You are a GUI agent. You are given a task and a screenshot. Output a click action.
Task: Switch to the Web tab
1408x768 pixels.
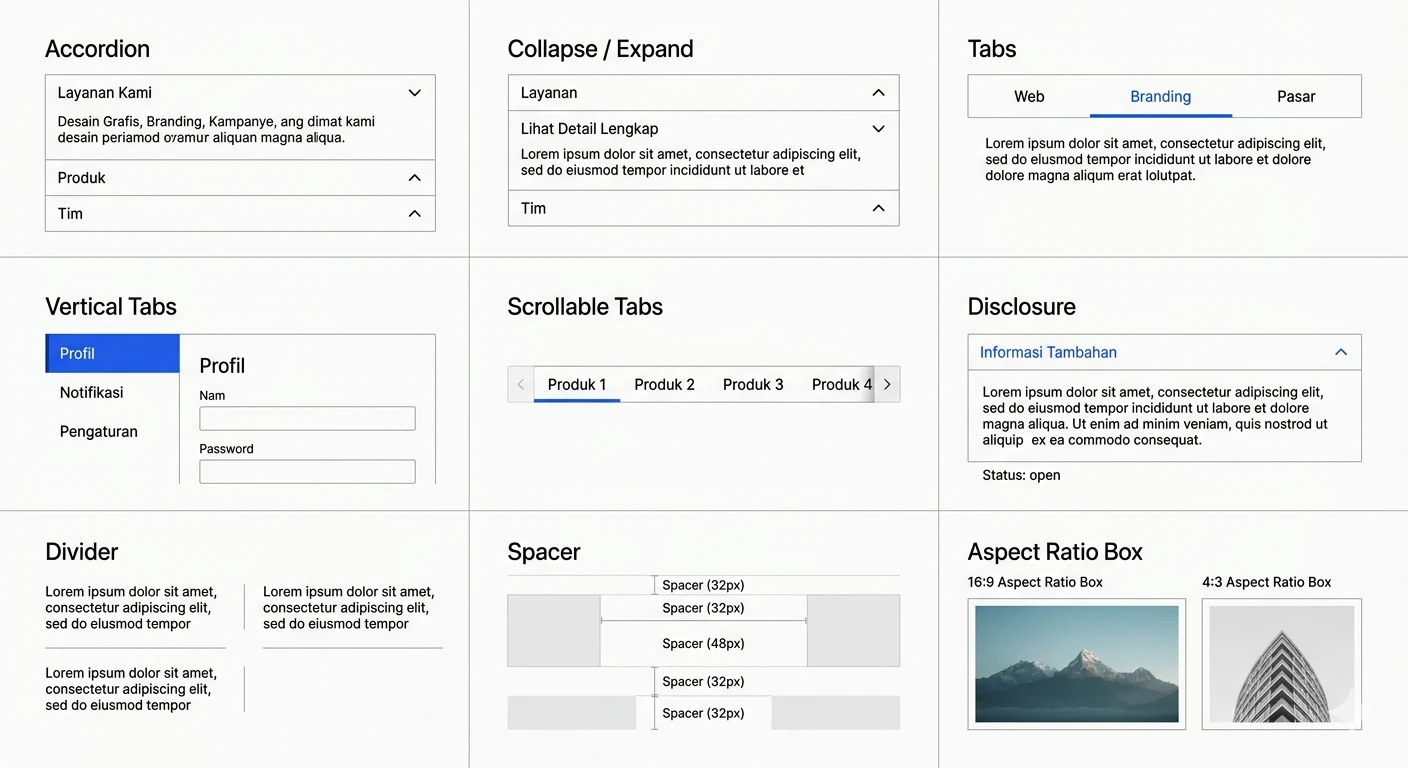click(x=1029, y=97)
